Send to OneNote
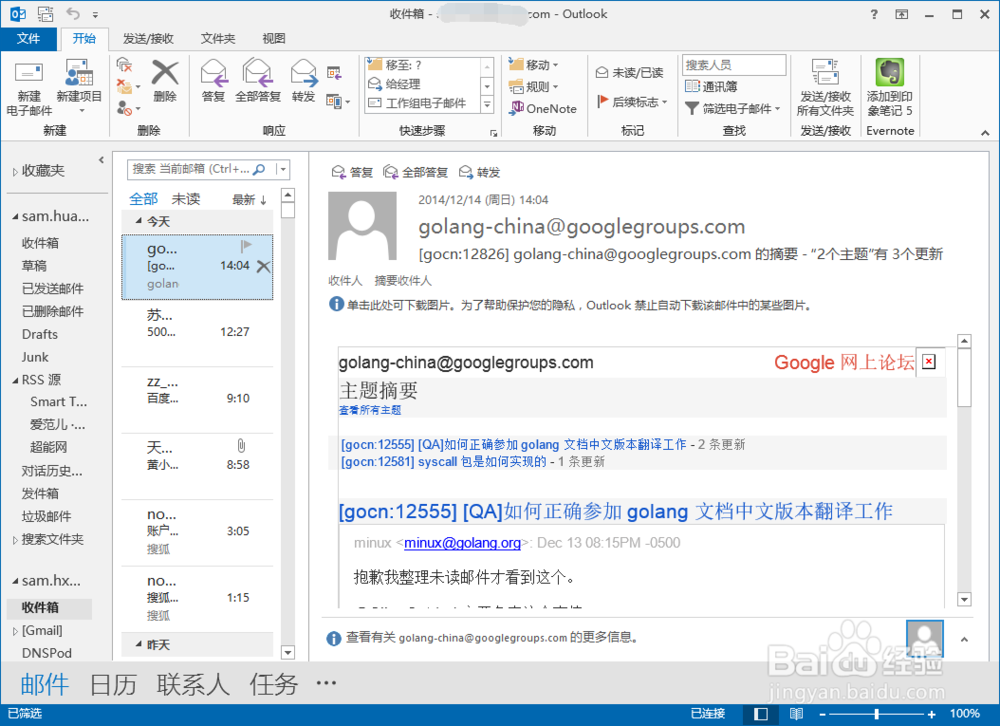The height and width of the screenshot is (726, 1000). 543,108
